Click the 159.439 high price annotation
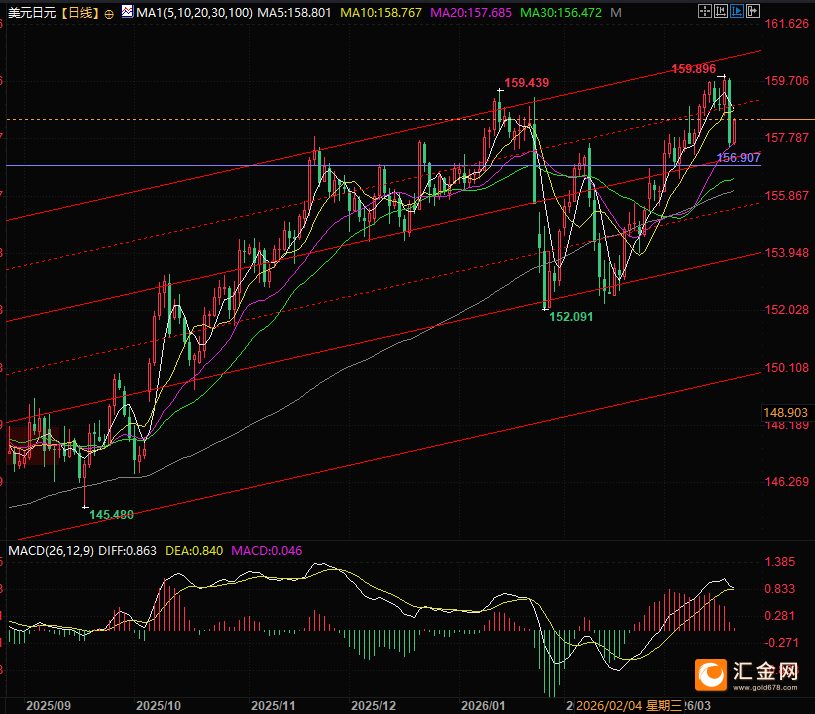Image resolution: width=815 pixels, height=714 pixels. pyautogui.click(x=527, y=83)
